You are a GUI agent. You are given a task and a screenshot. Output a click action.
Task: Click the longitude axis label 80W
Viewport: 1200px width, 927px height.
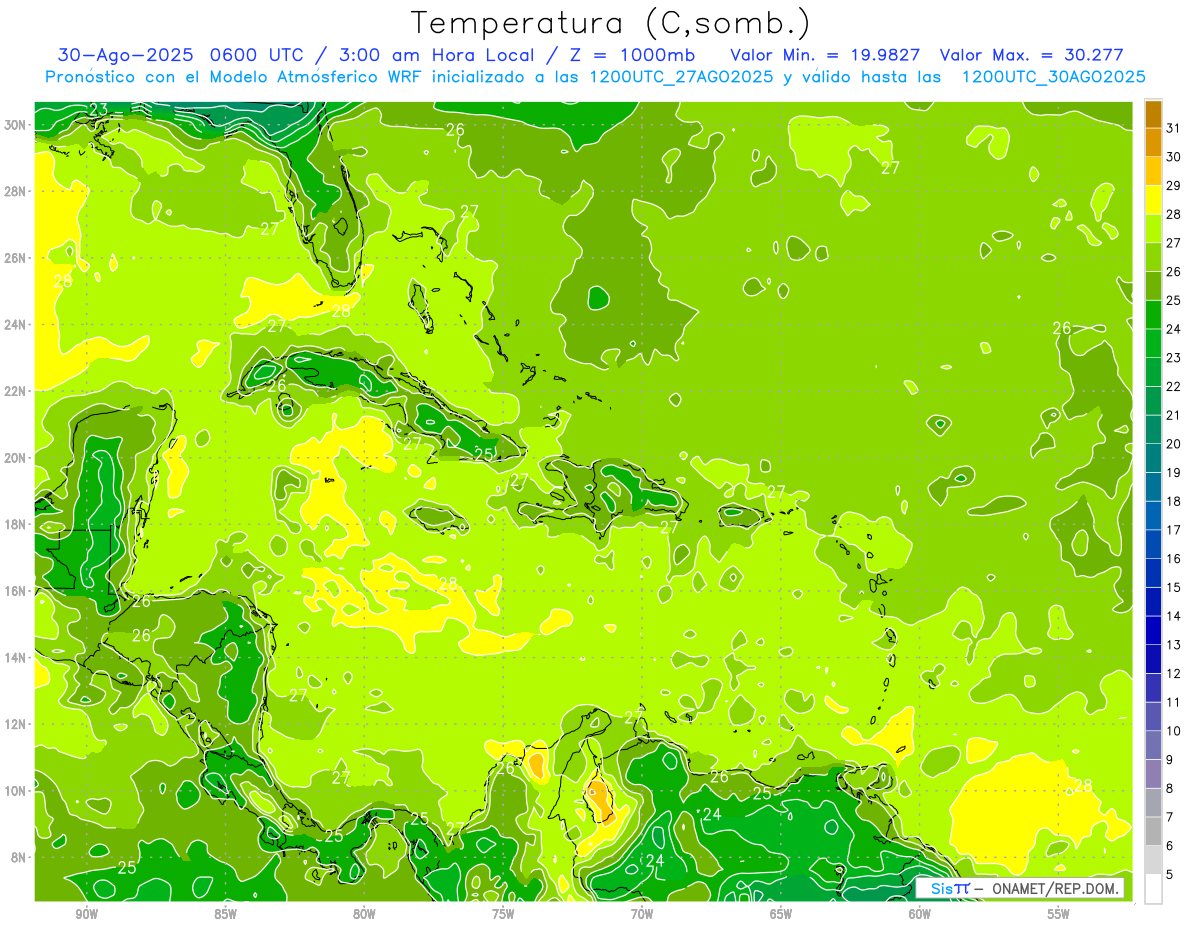click(364, 914)
